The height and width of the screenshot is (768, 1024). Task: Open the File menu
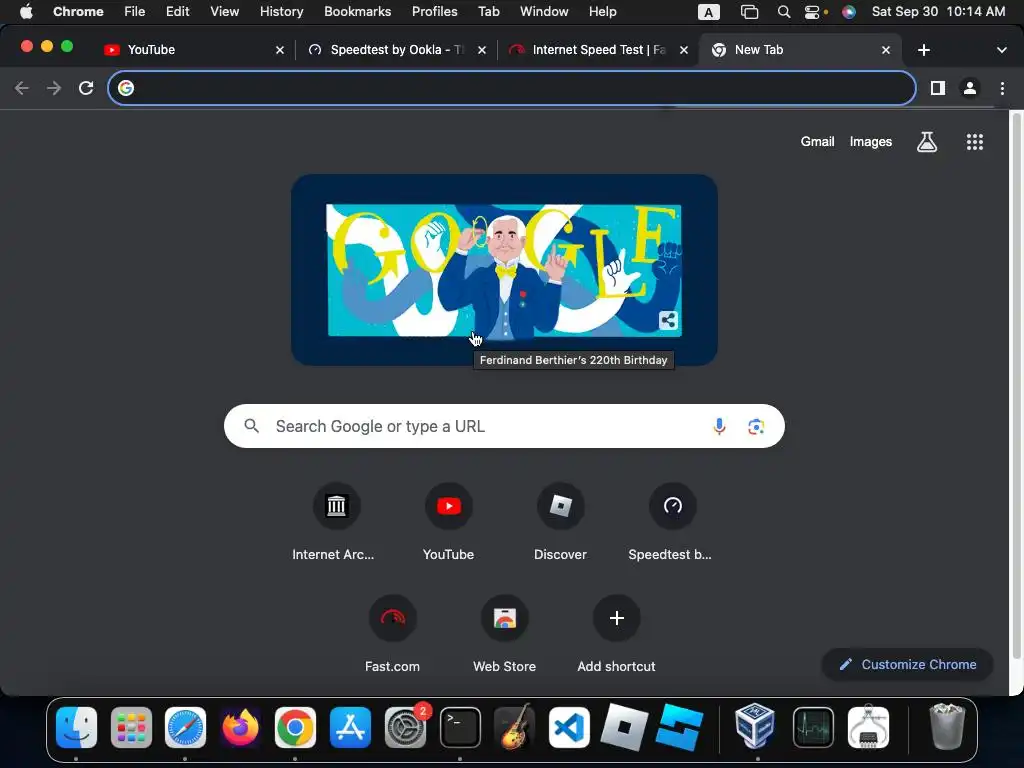[x=135, y=12]
